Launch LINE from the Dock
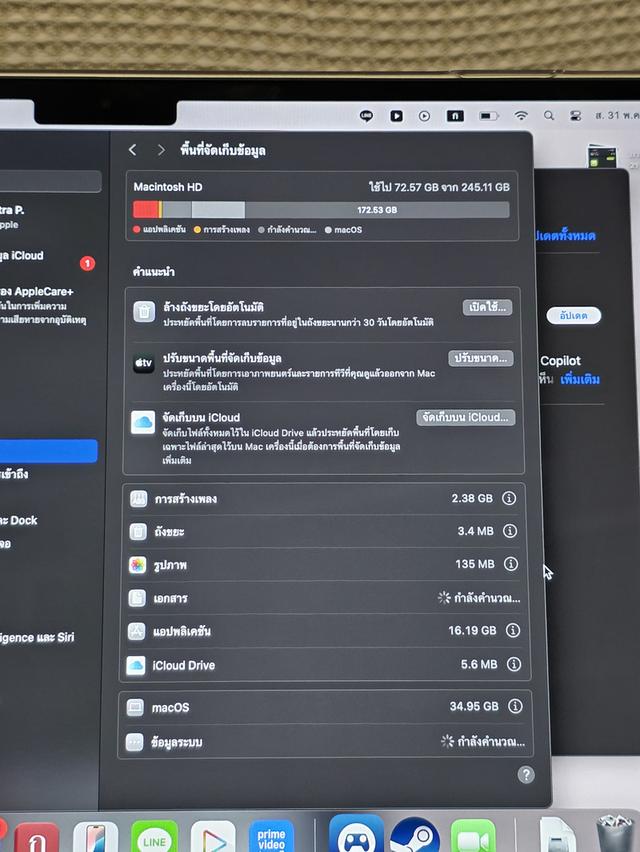Viewport: 640px width, 852px height. (x=154, y=837)
